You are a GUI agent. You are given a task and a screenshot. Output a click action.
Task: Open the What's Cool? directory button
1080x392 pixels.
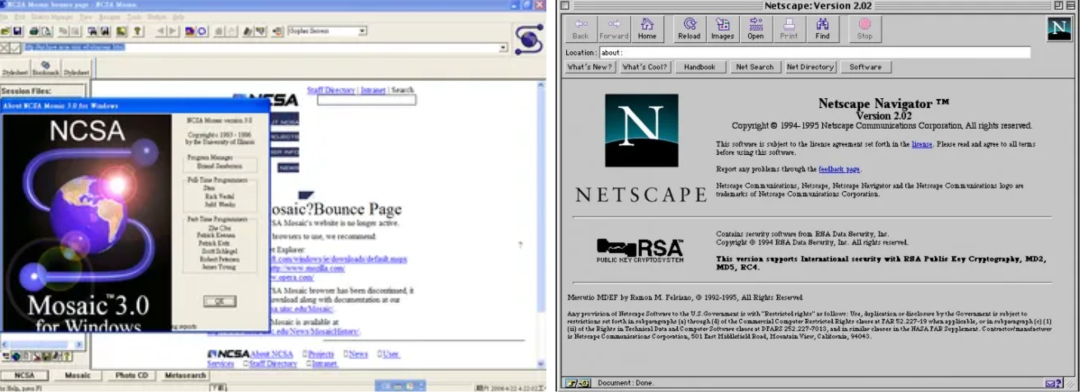(644, 67)
